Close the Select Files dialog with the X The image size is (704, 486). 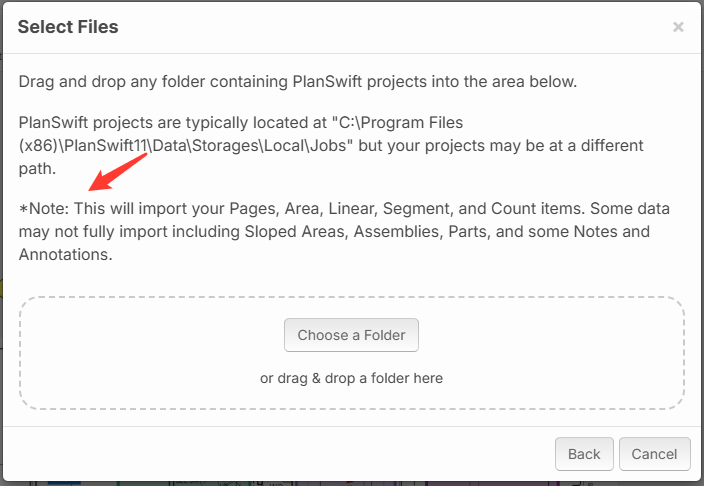tap(678, 27)
